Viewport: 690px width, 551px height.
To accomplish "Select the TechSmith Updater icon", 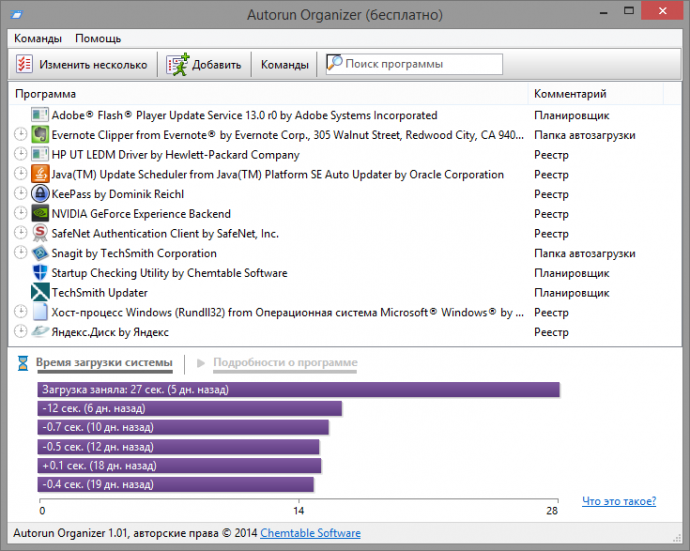I will (40, 292).
